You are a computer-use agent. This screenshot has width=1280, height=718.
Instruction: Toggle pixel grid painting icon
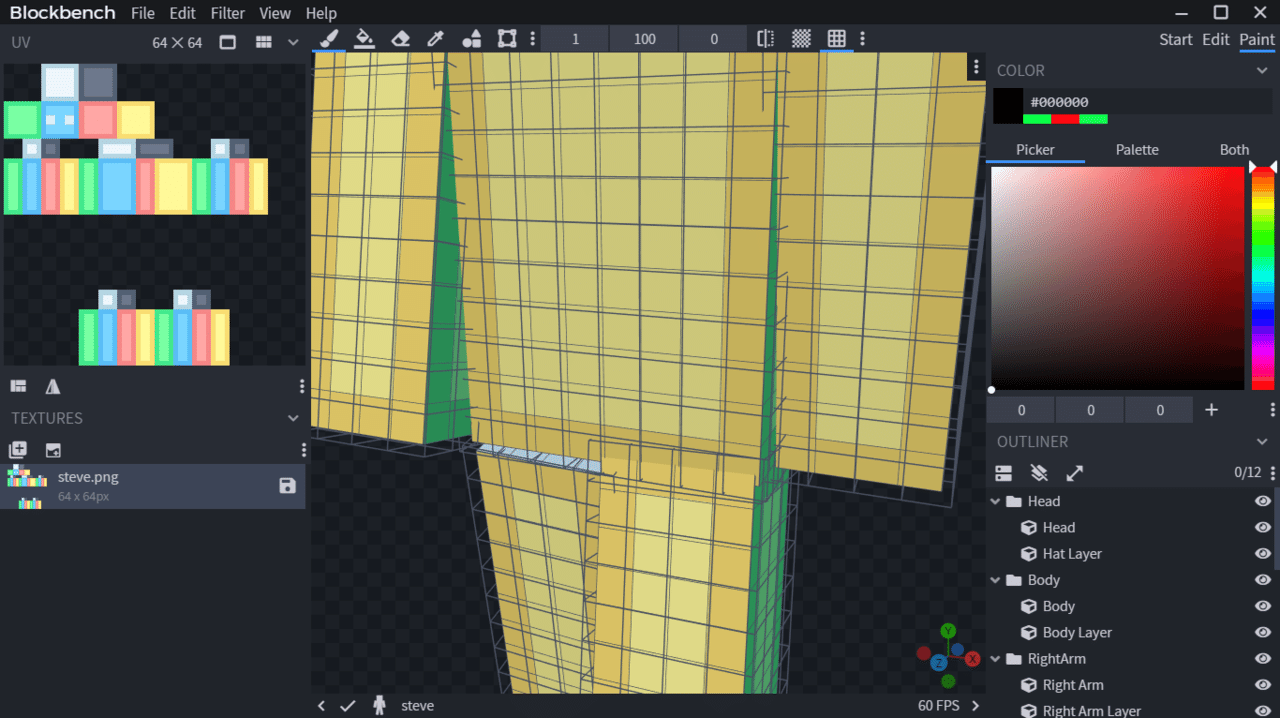[837, 39]
